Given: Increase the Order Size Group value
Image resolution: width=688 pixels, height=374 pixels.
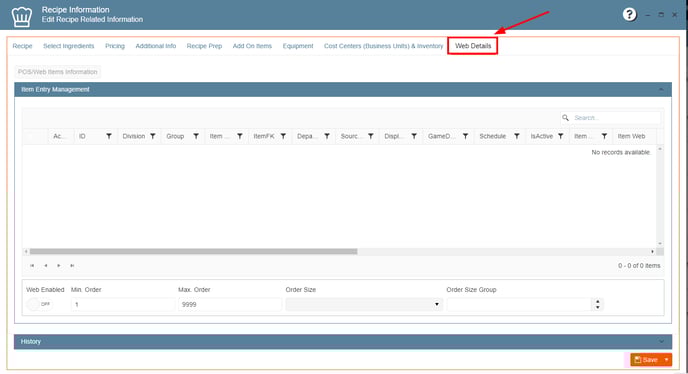Looking at the screenshot, I should click(598, 302).
